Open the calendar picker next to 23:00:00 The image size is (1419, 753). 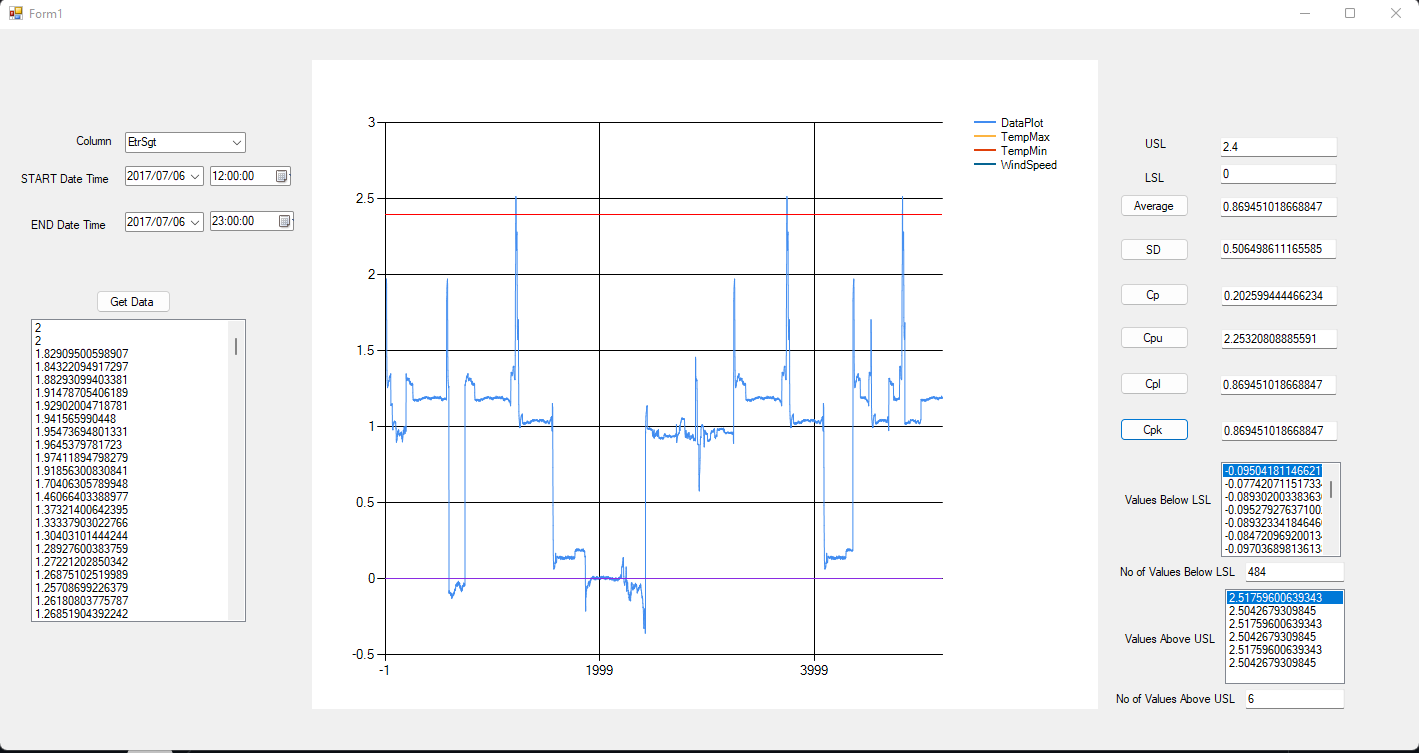284,220
